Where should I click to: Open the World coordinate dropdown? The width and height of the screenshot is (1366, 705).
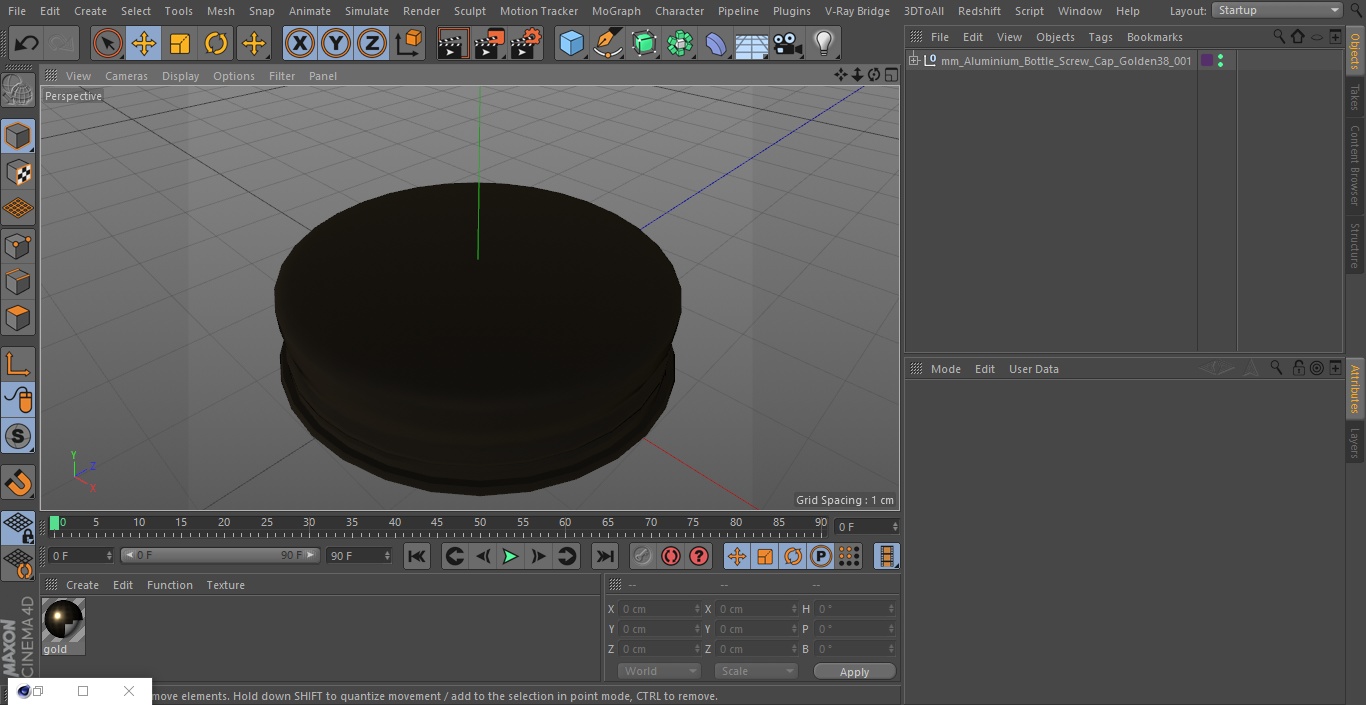(659, 671)
